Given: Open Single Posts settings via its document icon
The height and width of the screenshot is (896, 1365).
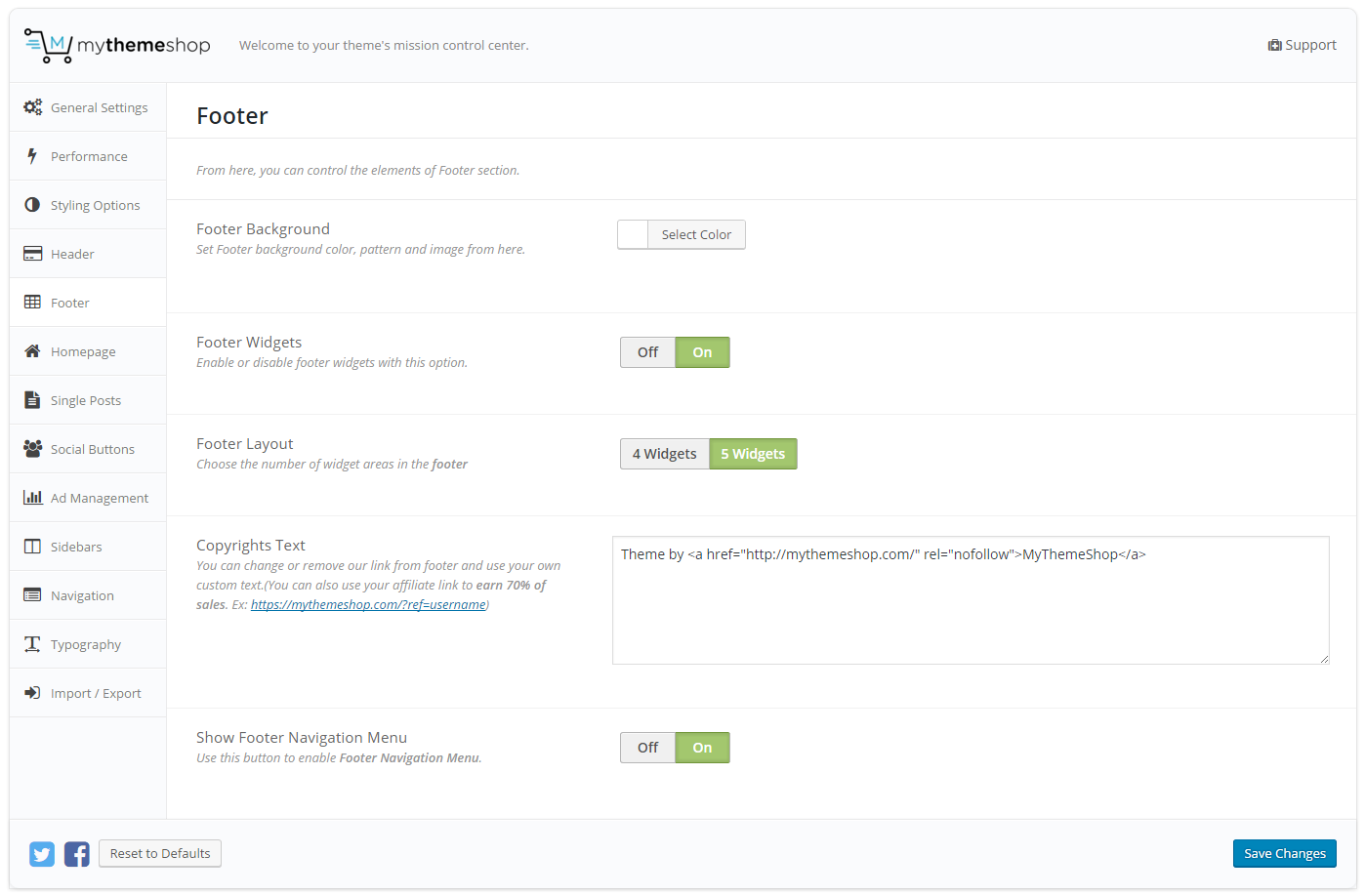Looking at the screenshot, I should pos(32,399).
